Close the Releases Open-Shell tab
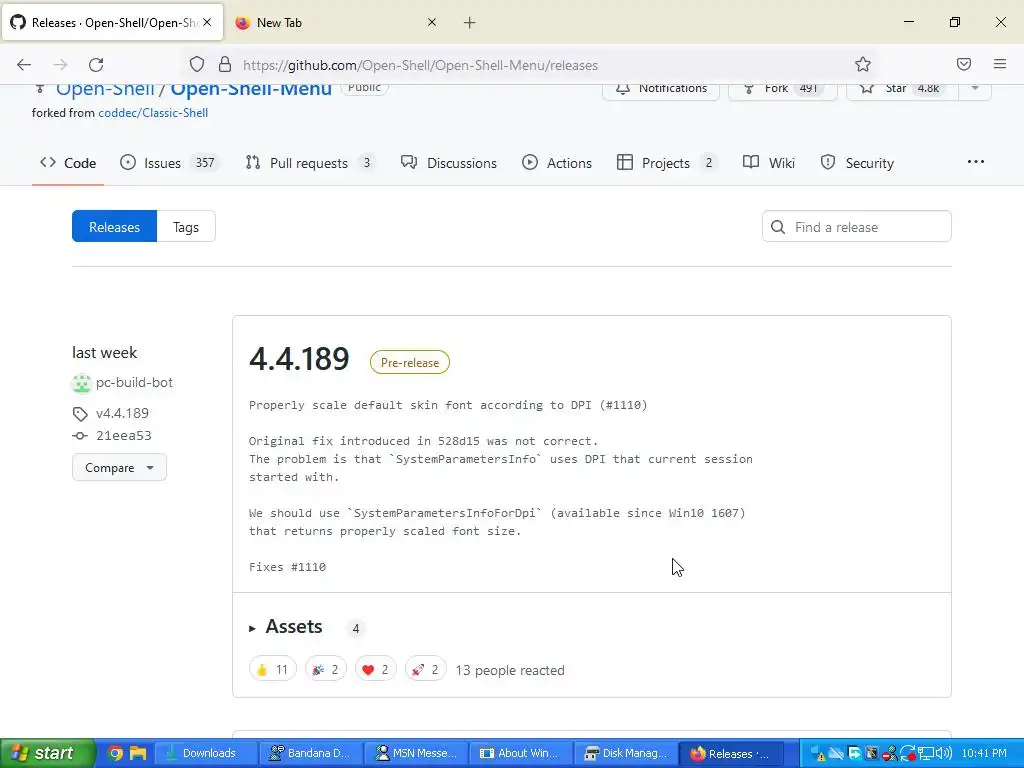 207,22
